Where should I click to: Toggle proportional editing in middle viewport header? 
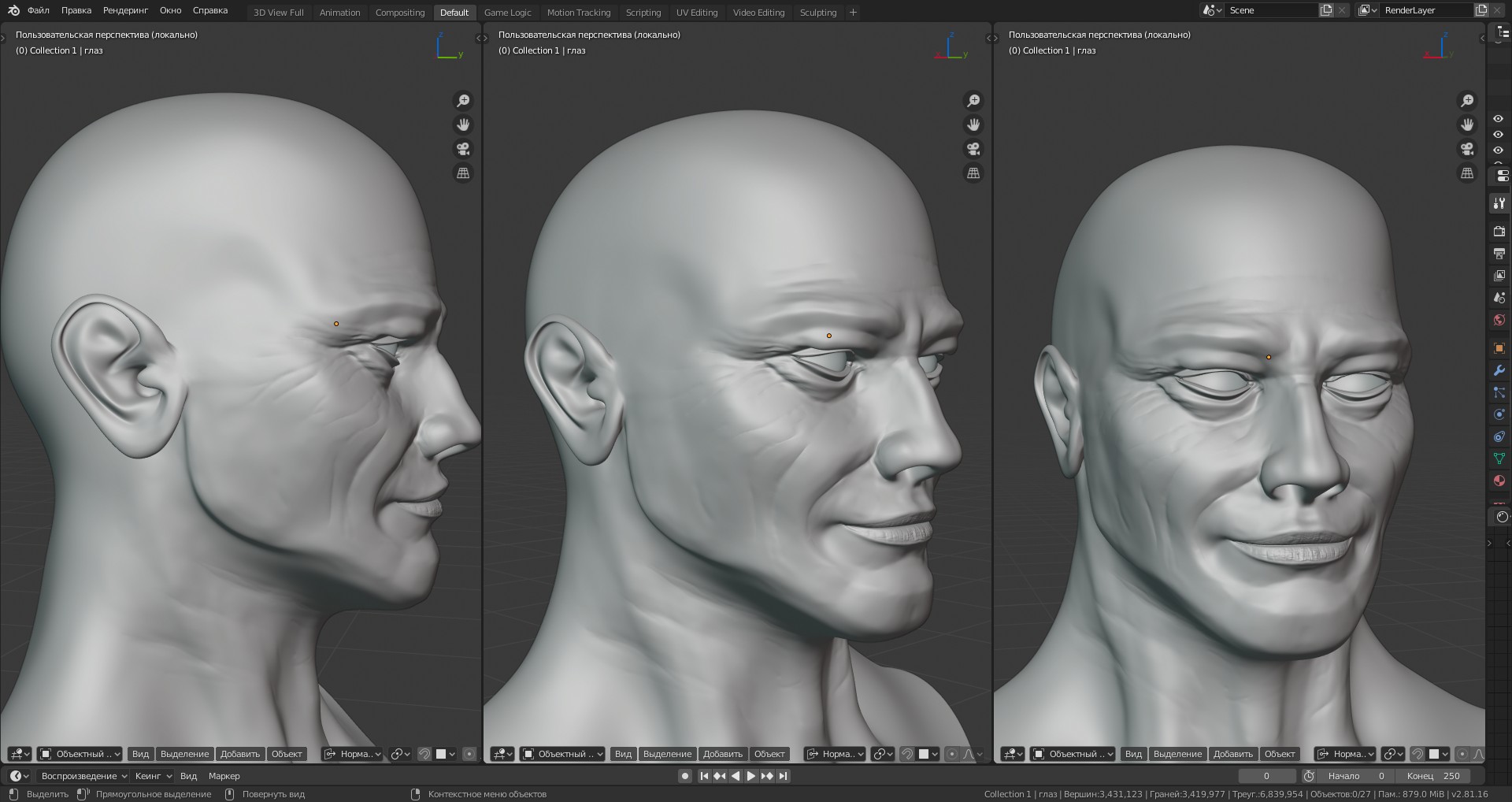951,754
